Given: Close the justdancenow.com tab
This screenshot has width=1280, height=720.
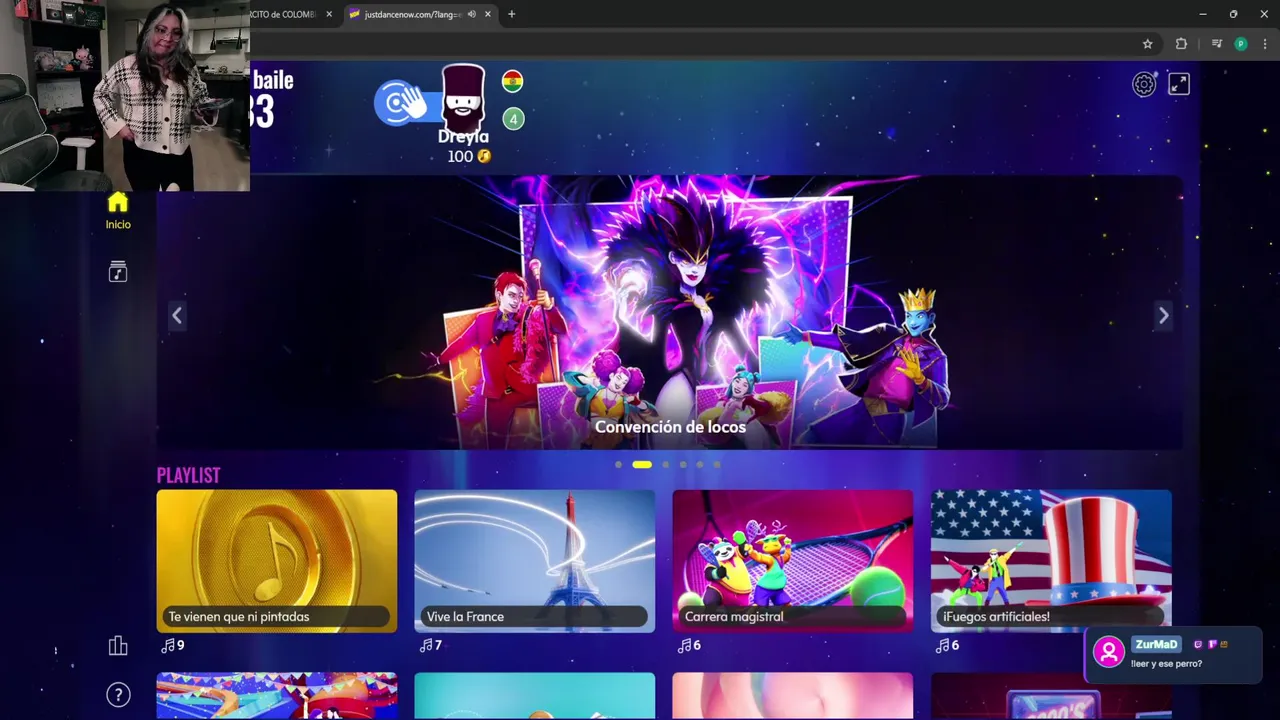Looking at the screenshot, I should tap(488, 14).
